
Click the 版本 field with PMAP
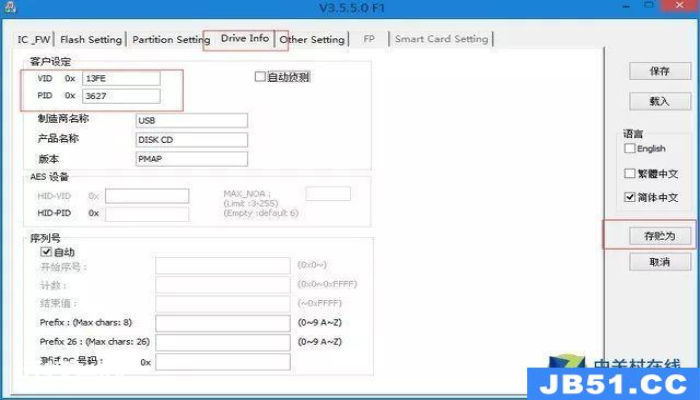tap(192, 159)
